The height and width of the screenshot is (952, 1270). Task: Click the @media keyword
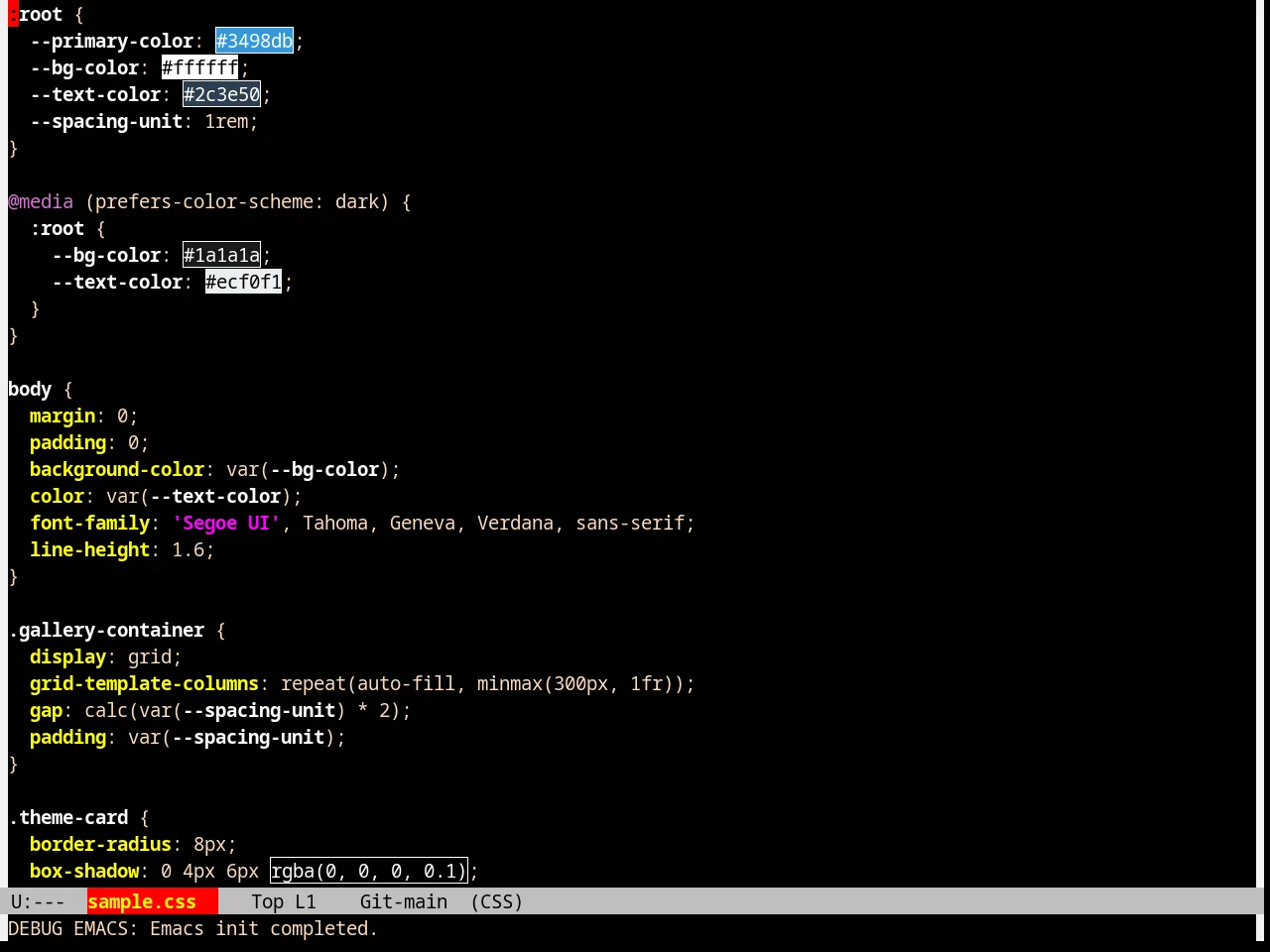pyautogui.click(x=41, y=201)
